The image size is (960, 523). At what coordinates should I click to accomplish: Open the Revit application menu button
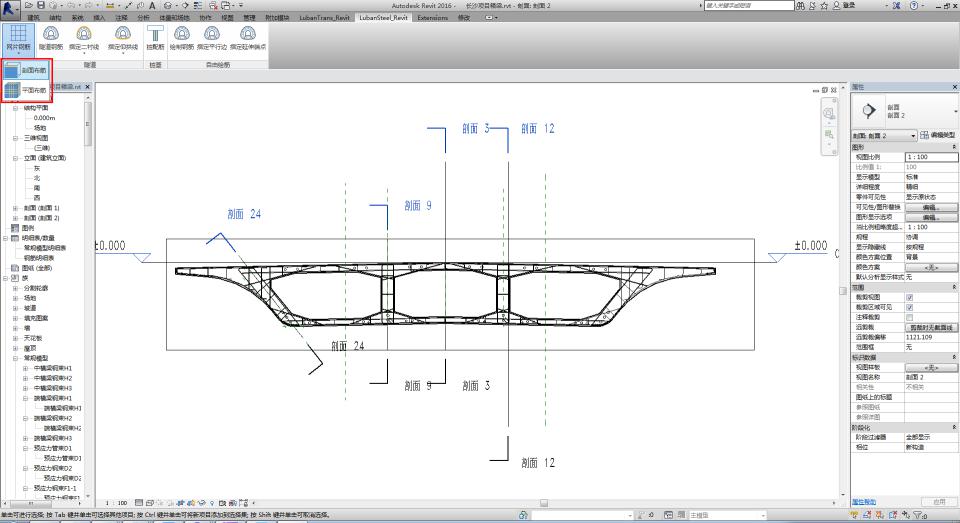click(10, 8)
